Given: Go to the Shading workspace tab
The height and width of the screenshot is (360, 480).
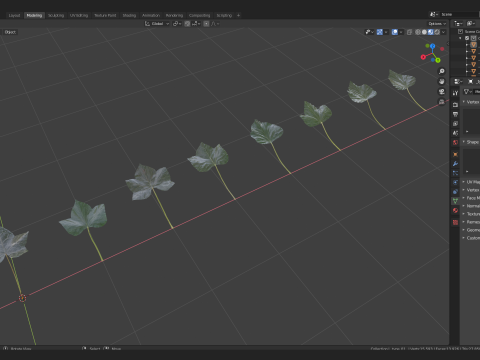Looking at the screenshot, I should (129, 15).
